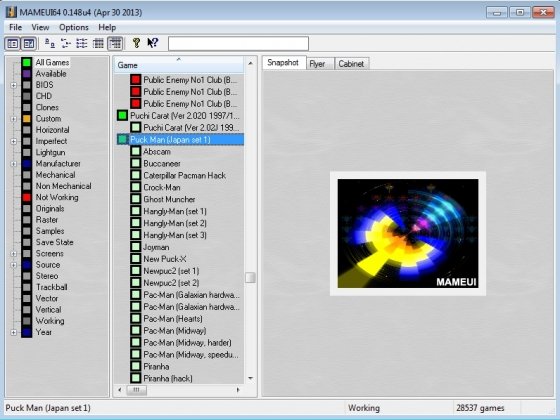Click the icon next to Abscam

click(x=136, y=151)
